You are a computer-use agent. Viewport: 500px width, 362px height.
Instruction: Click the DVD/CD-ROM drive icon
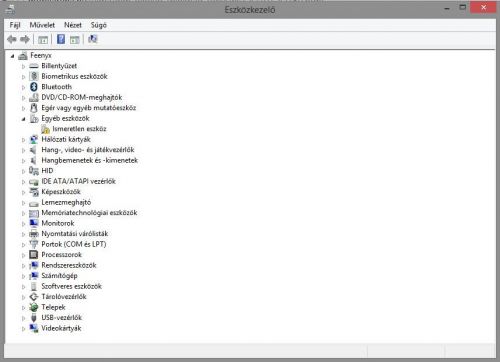pos(34,97)
